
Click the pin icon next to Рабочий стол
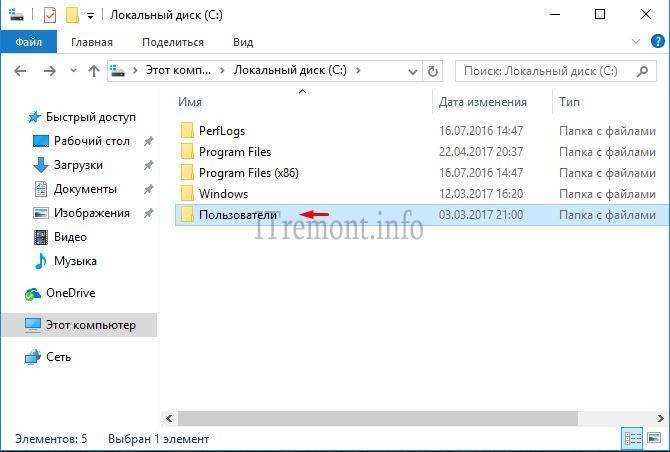point(148,141)
